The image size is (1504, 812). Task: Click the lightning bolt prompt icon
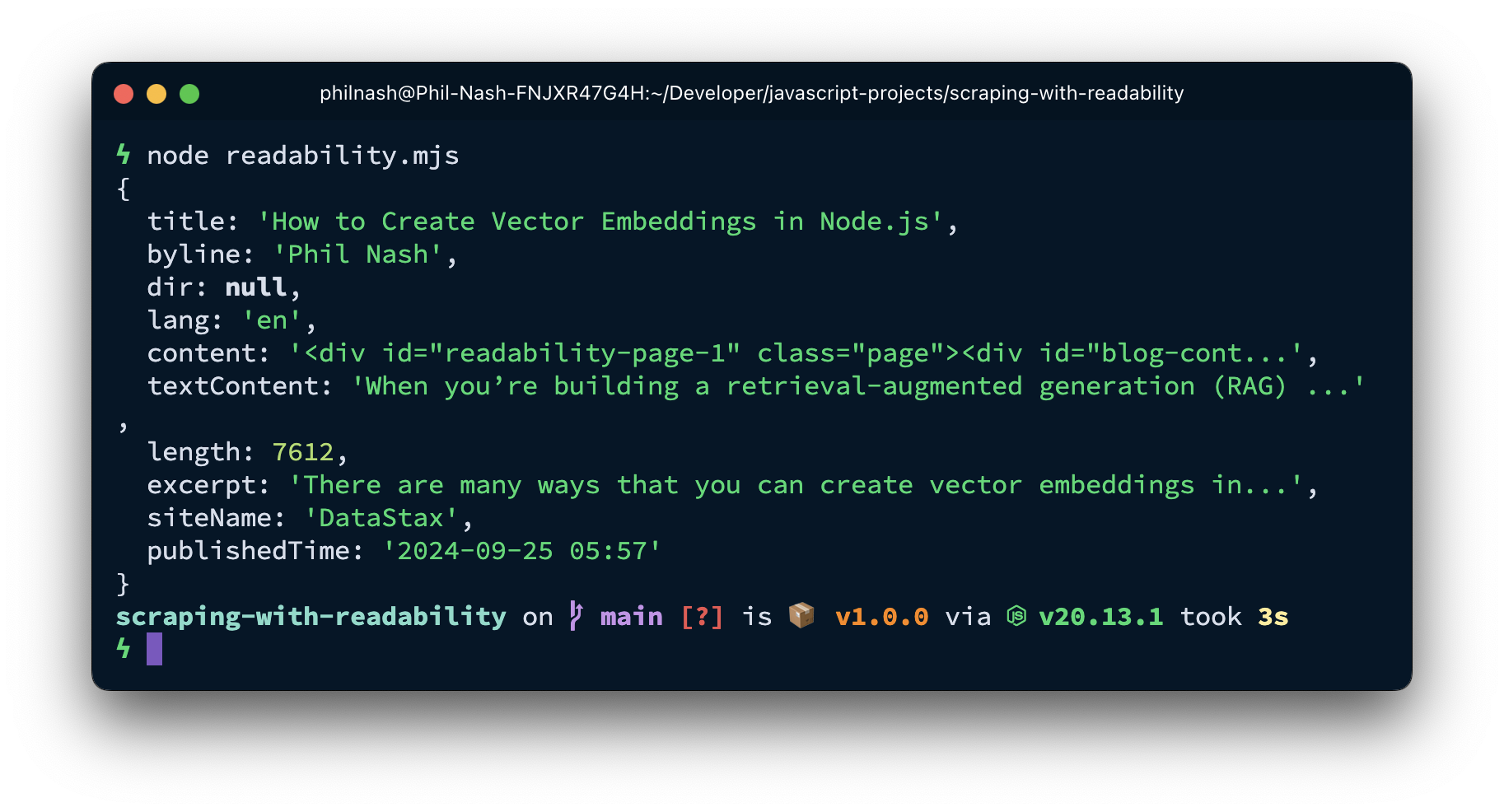124,155
